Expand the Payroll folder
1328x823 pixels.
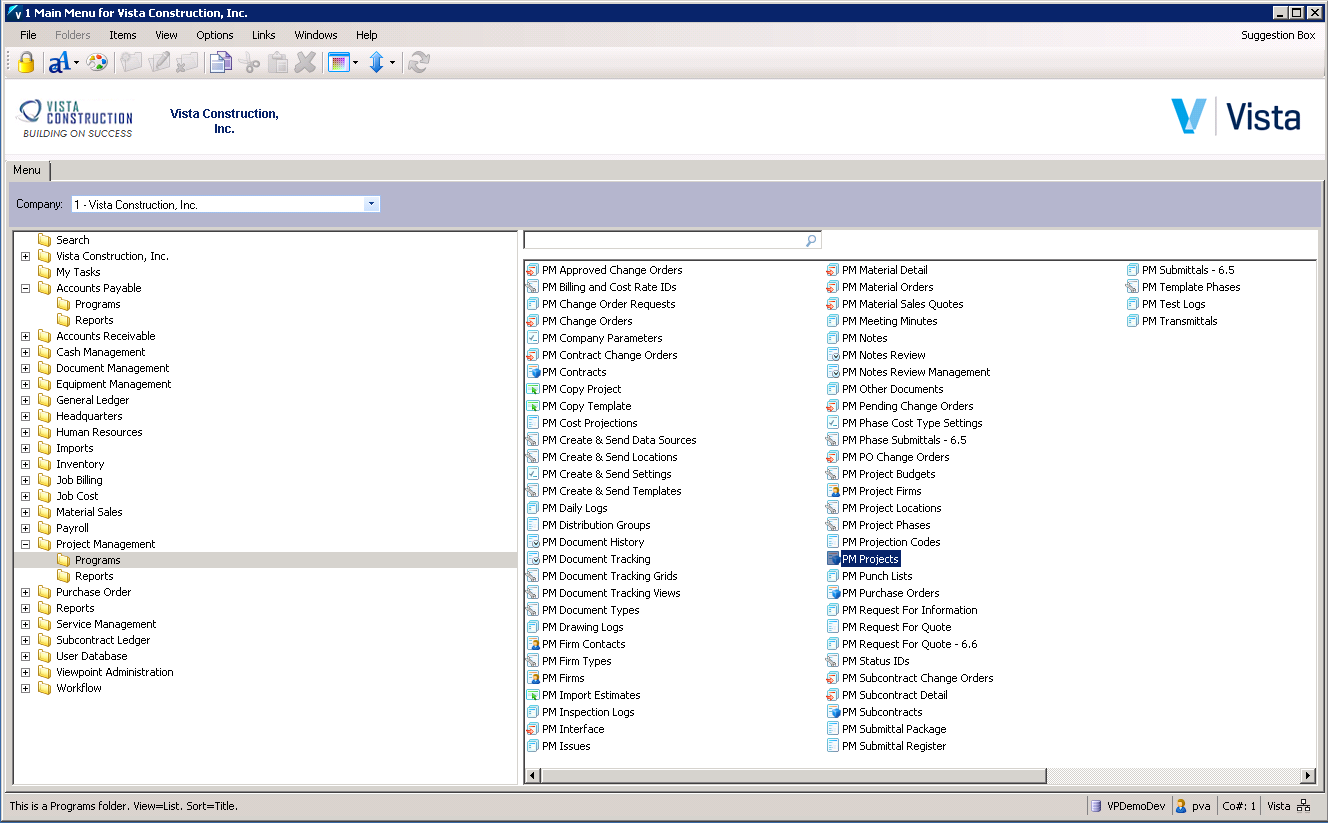pos(25,528)
